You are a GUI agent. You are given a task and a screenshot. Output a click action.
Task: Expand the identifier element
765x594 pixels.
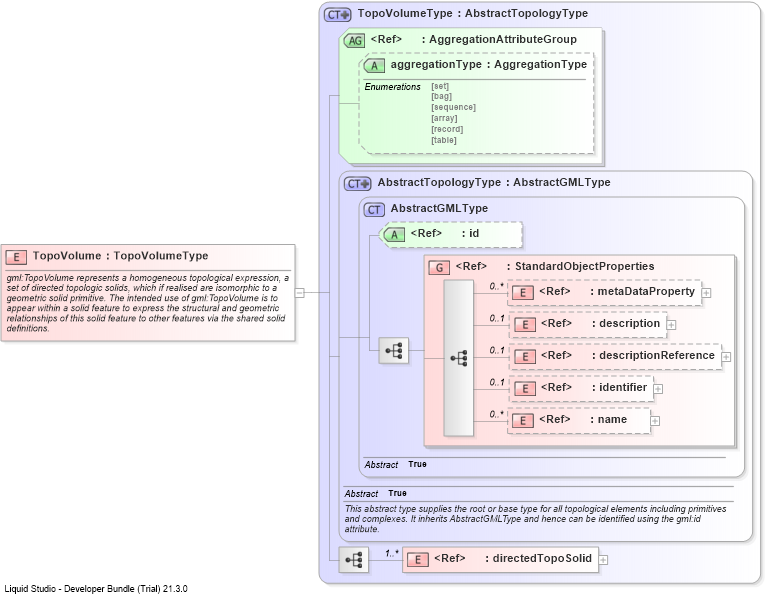tap(658, 389)
